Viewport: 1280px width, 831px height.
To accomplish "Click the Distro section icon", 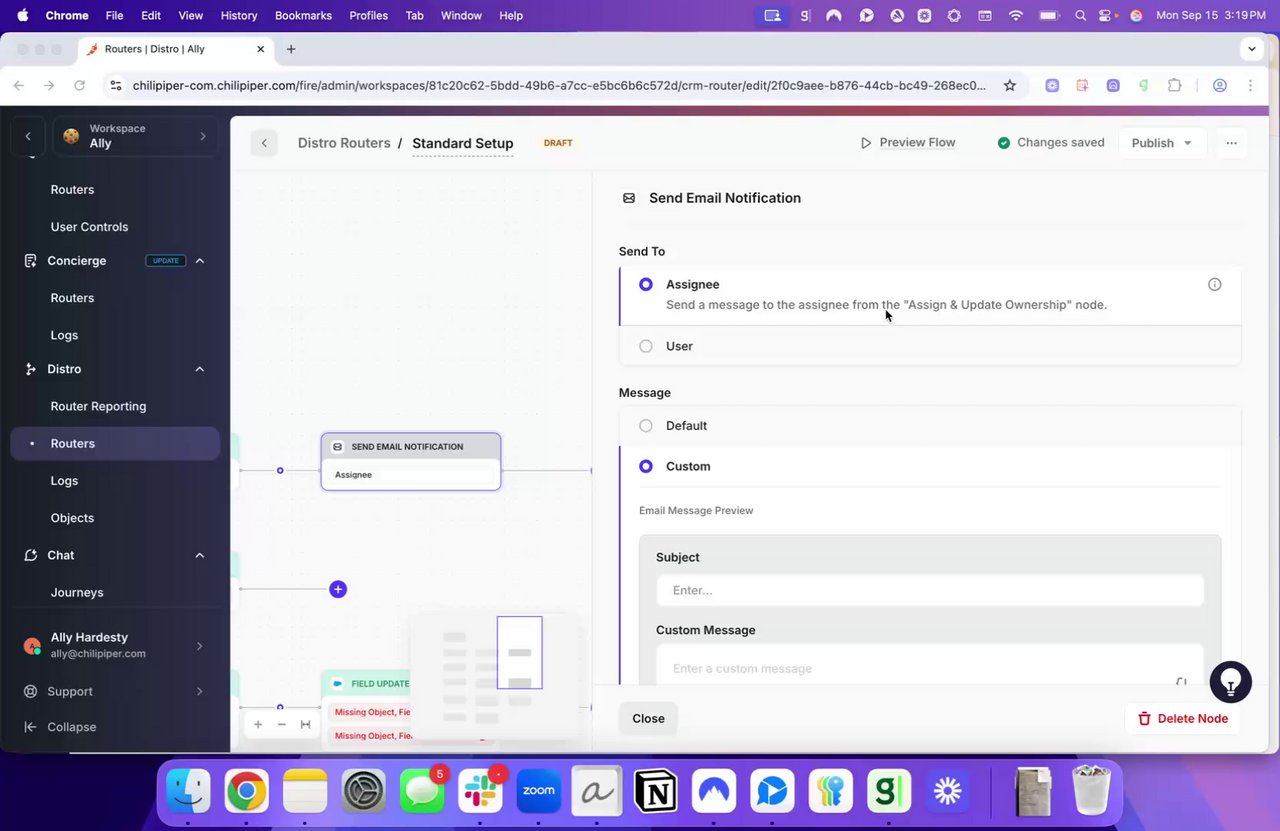I will pyautogui.click(x=30, y=369).
